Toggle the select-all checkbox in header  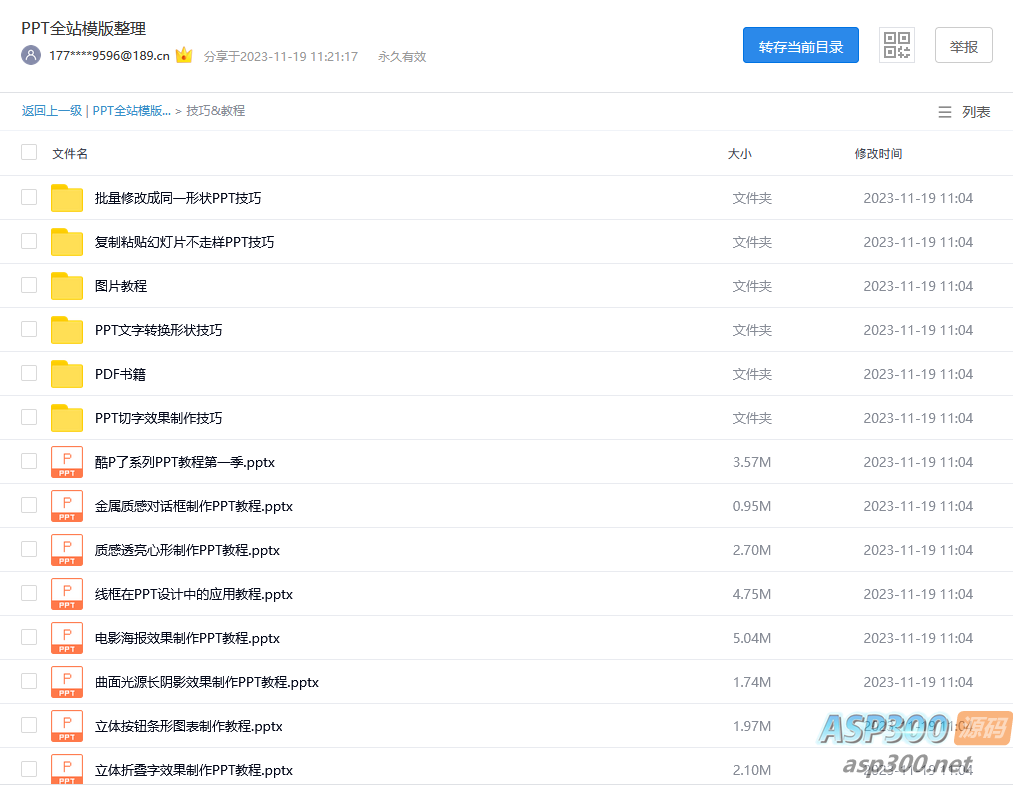[x=29, y=153]
